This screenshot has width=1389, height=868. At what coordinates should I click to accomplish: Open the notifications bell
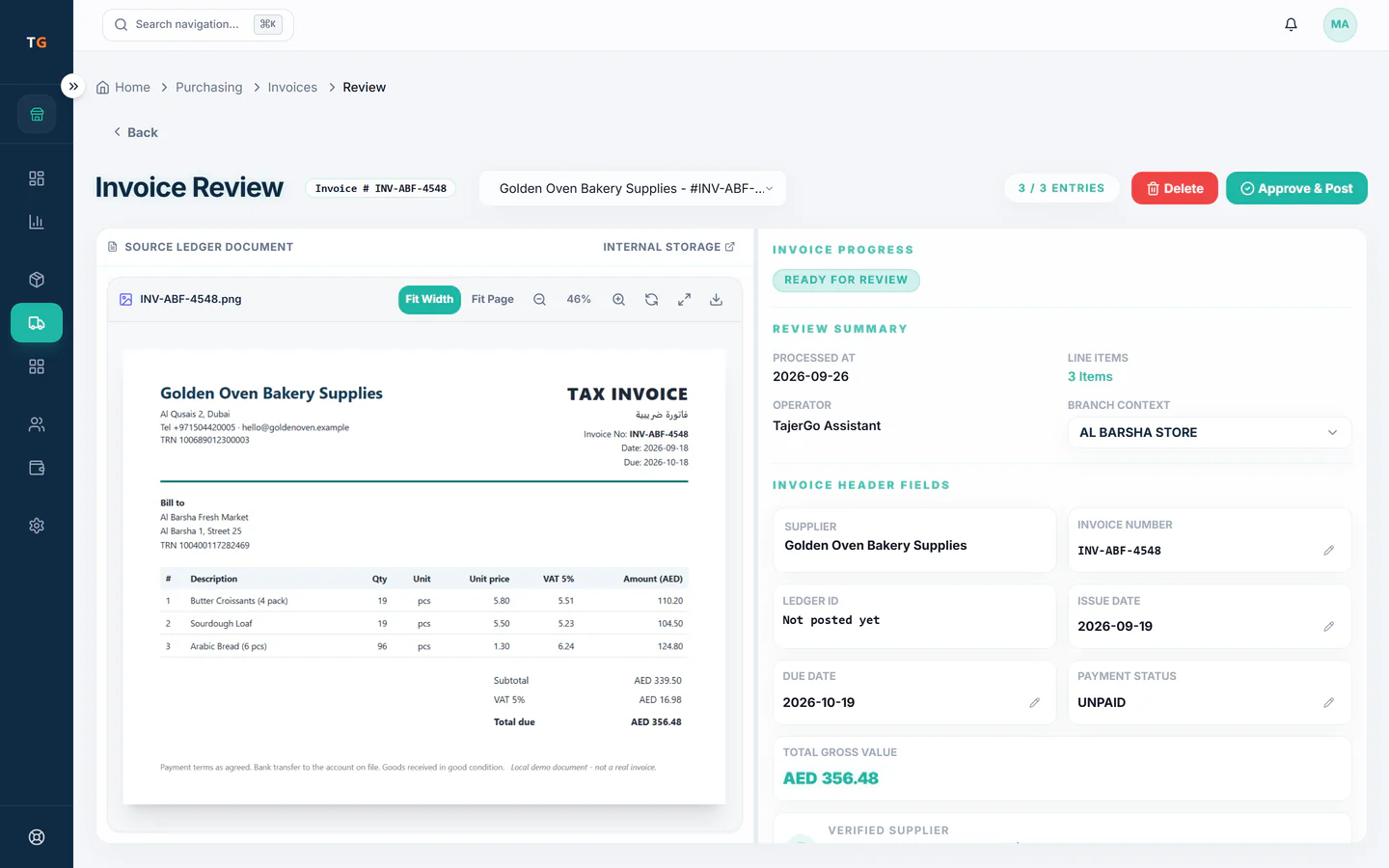point(1291,24)
